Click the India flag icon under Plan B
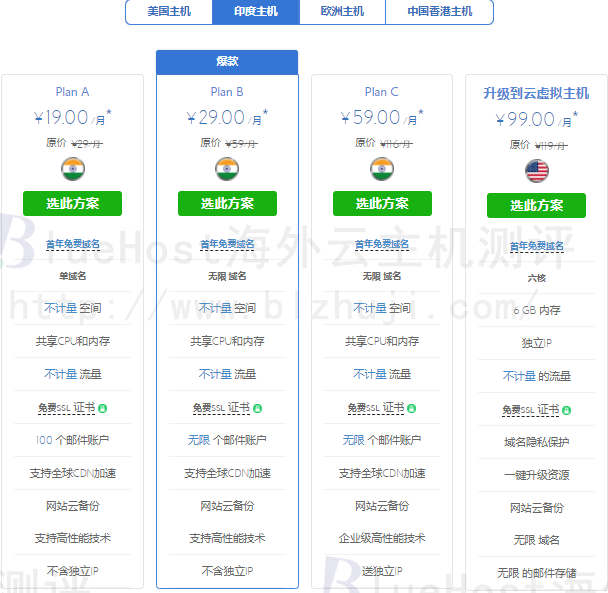The width and height of the screenshot is (608, 593). click(x=227, y=169)
